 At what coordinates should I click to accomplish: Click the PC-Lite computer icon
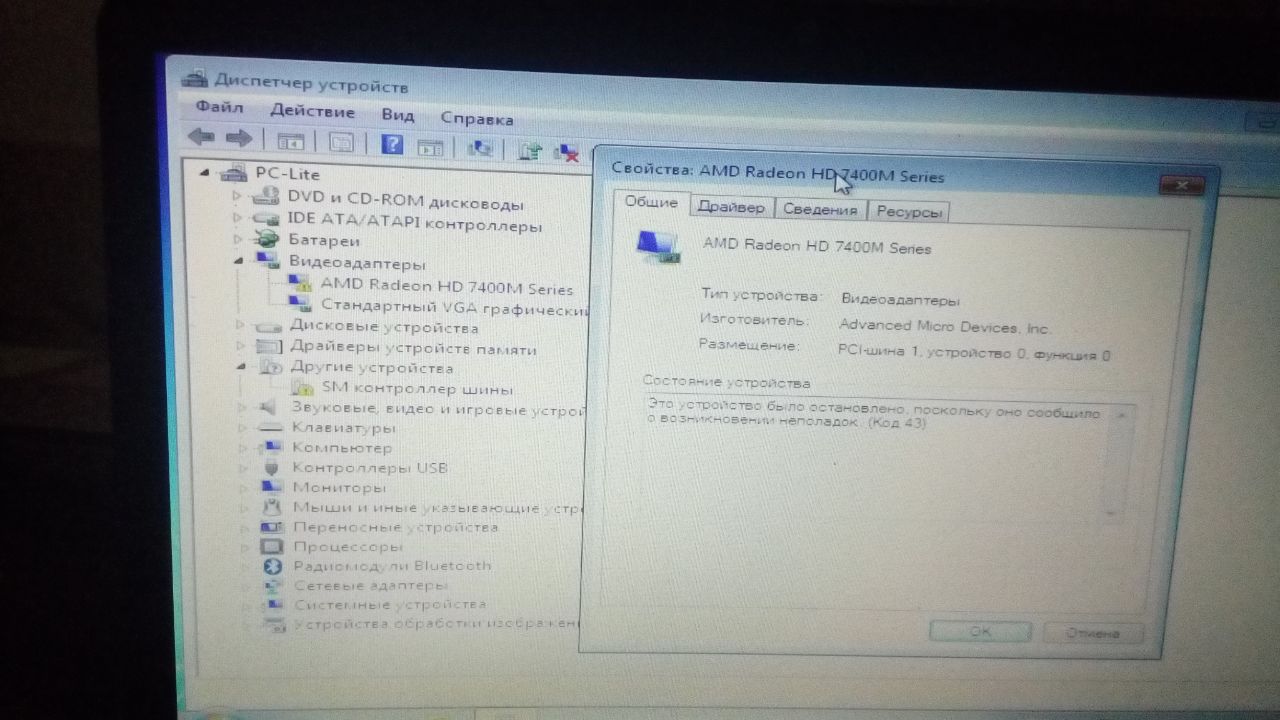[x=234, y=172]
